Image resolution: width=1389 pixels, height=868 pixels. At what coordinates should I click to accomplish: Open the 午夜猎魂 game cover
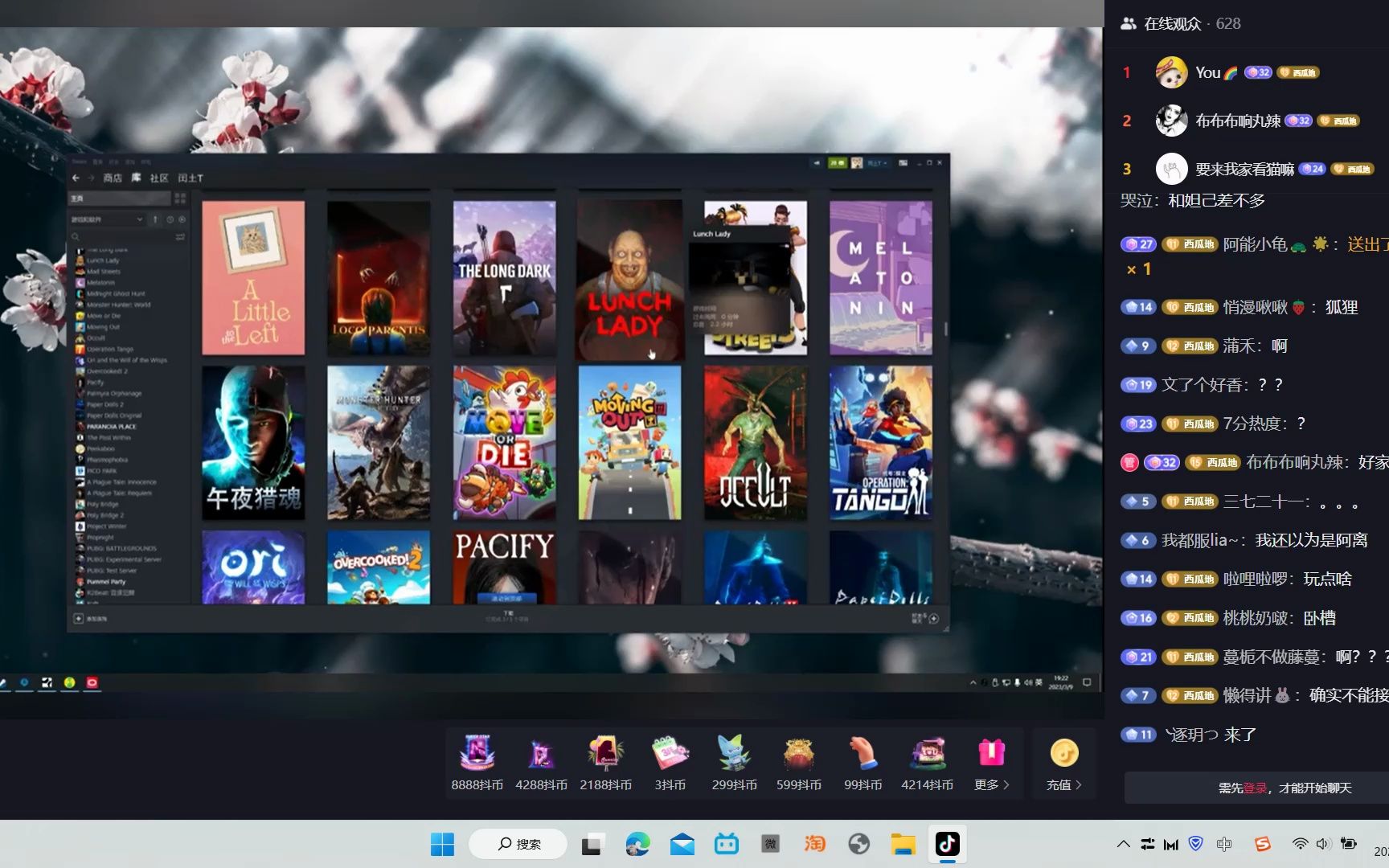click(x=253, y=443)
